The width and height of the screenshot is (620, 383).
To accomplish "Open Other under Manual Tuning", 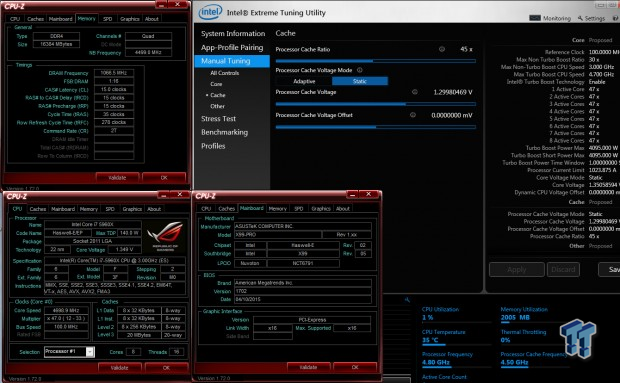I will 217,106.
